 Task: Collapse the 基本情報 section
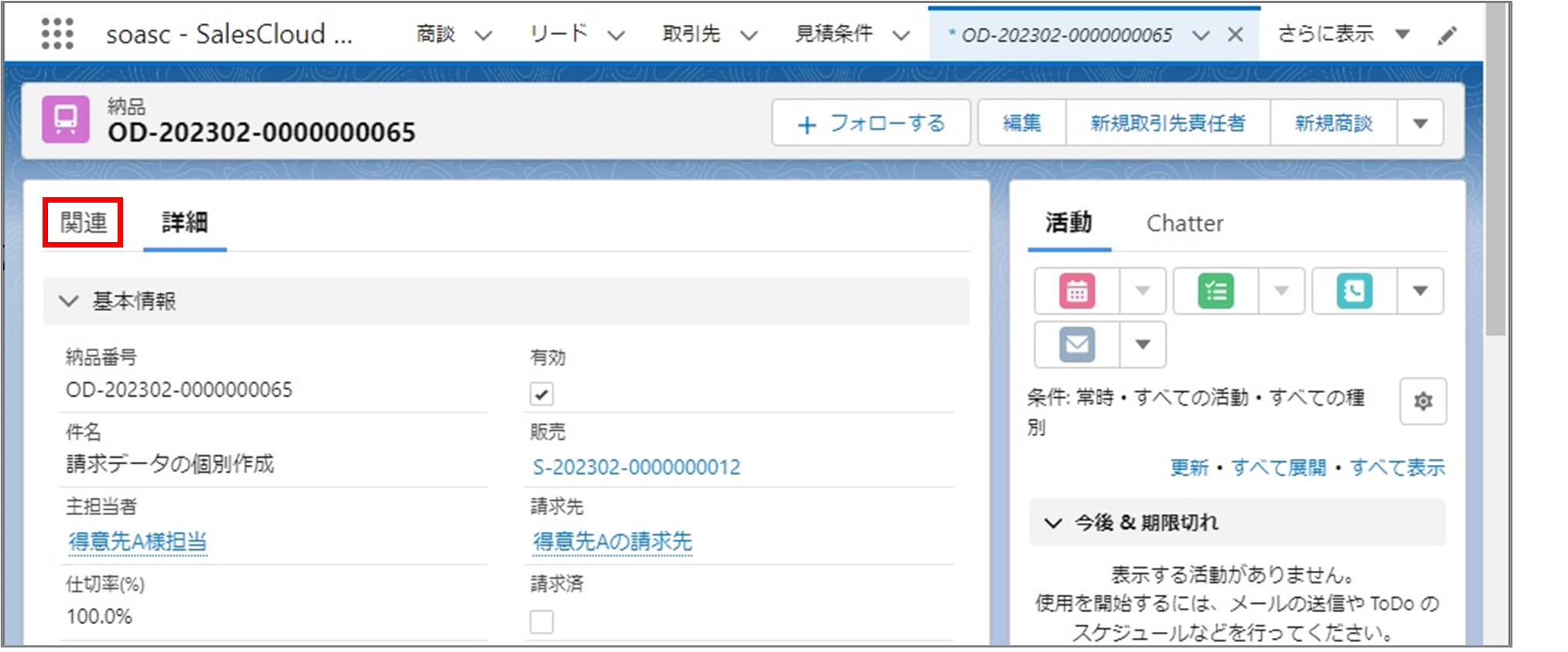(x=506, y=301)
